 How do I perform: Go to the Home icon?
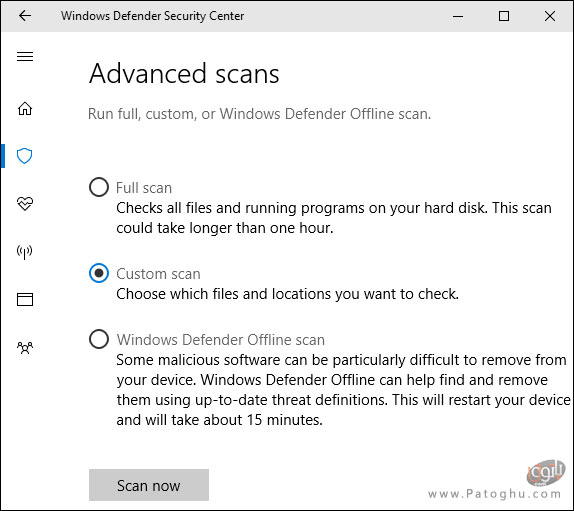pos(25,108)
